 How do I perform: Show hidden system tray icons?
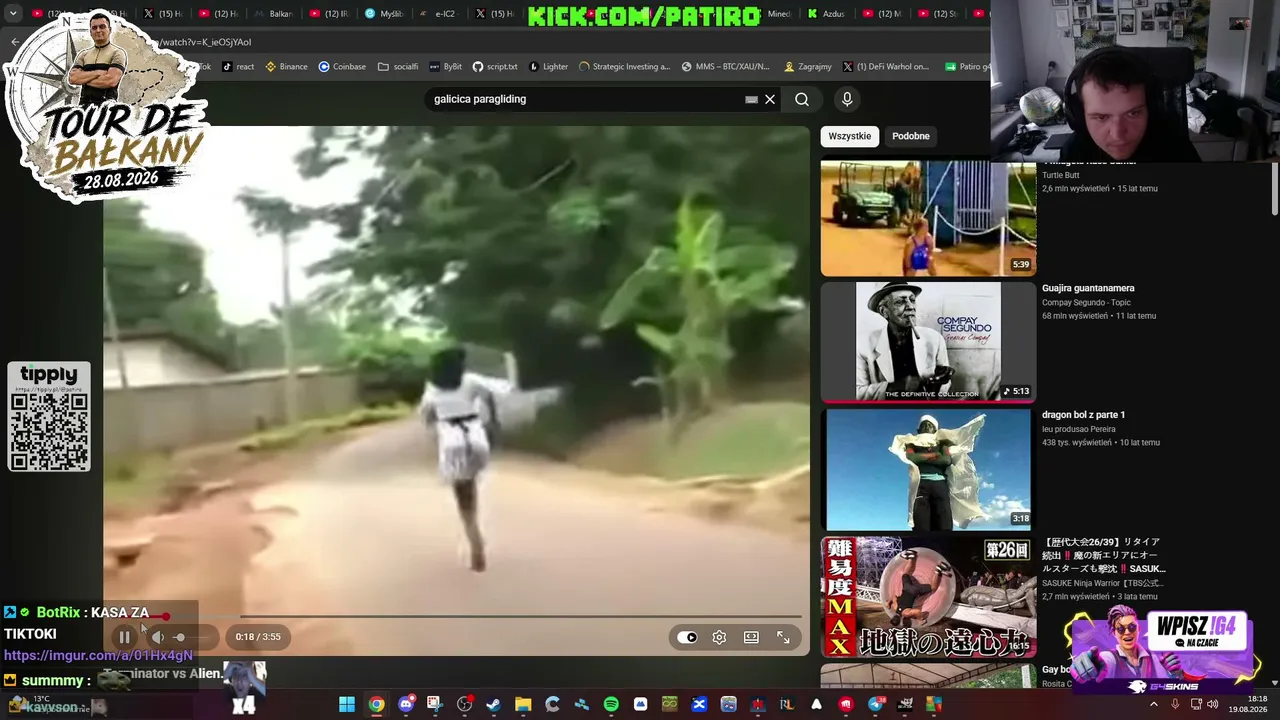tap(1153, 705)
